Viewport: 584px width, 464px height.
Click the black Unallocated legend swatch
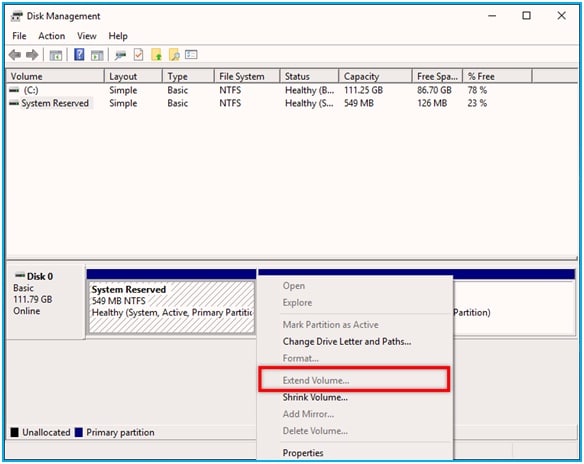15,432
